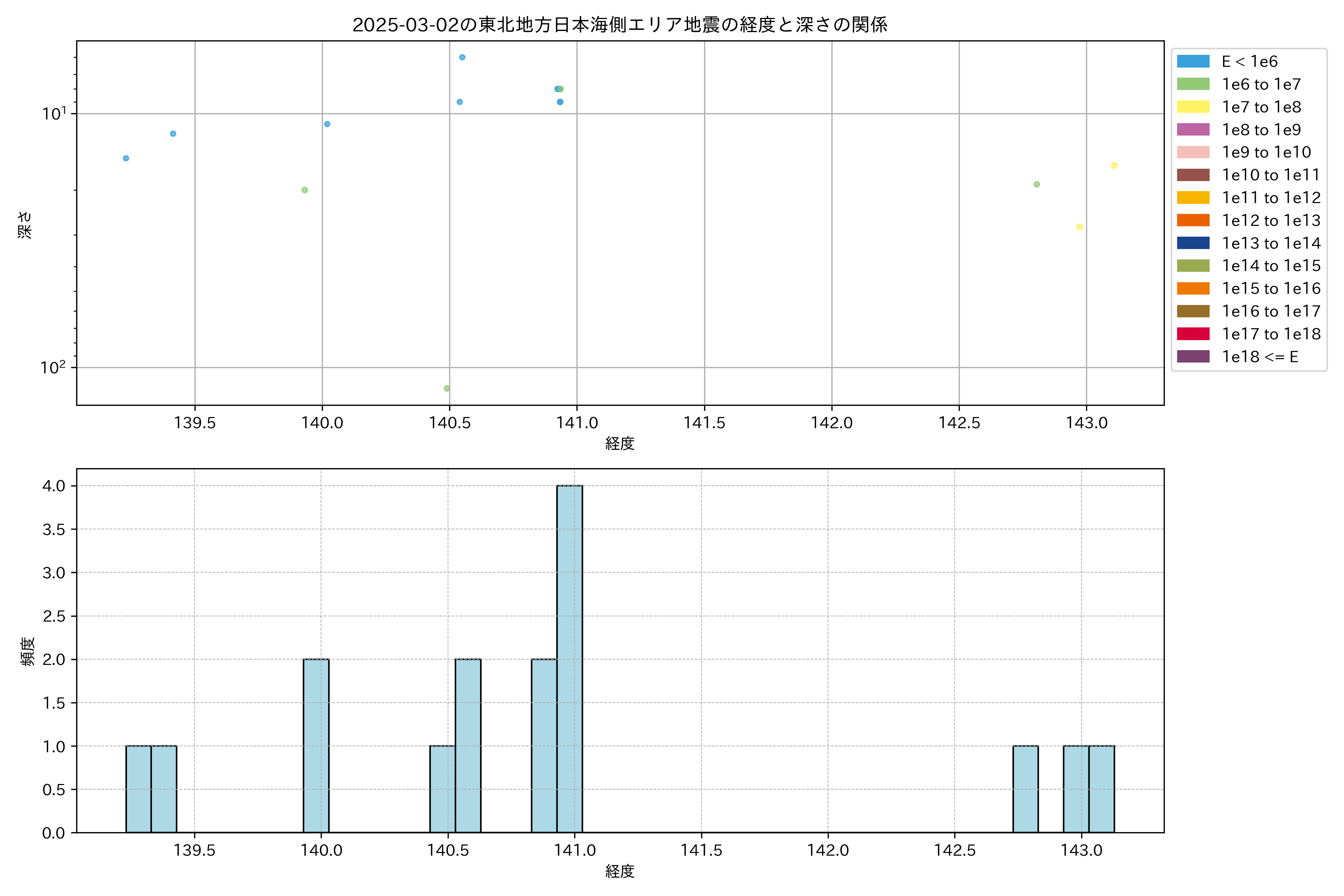Click the red 1e17 to 1e18 legend swatch

[x=1192, y=334]
